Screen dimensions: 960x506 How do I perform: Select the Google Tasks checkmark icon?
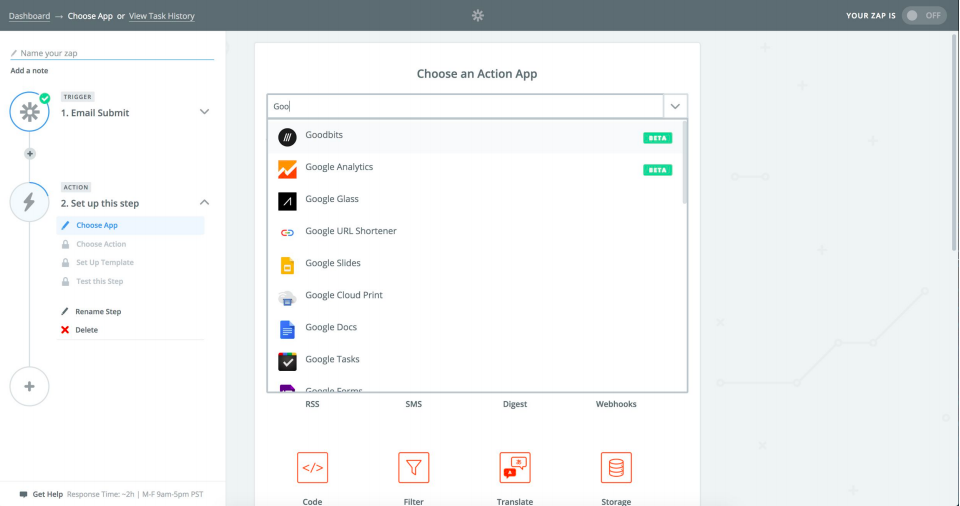tap(287, 361)
